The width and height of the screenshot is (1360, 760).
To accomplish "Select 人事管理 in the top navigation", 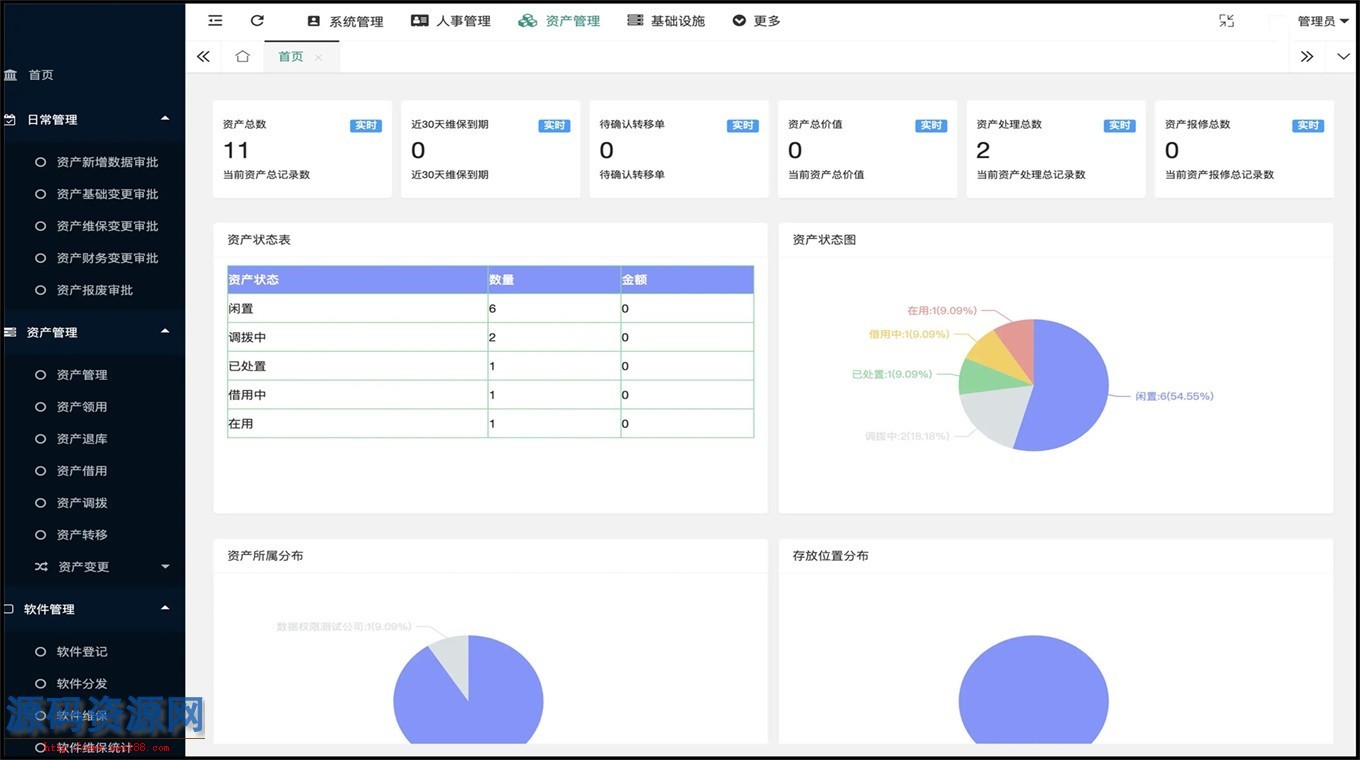I will pos(451,21).
